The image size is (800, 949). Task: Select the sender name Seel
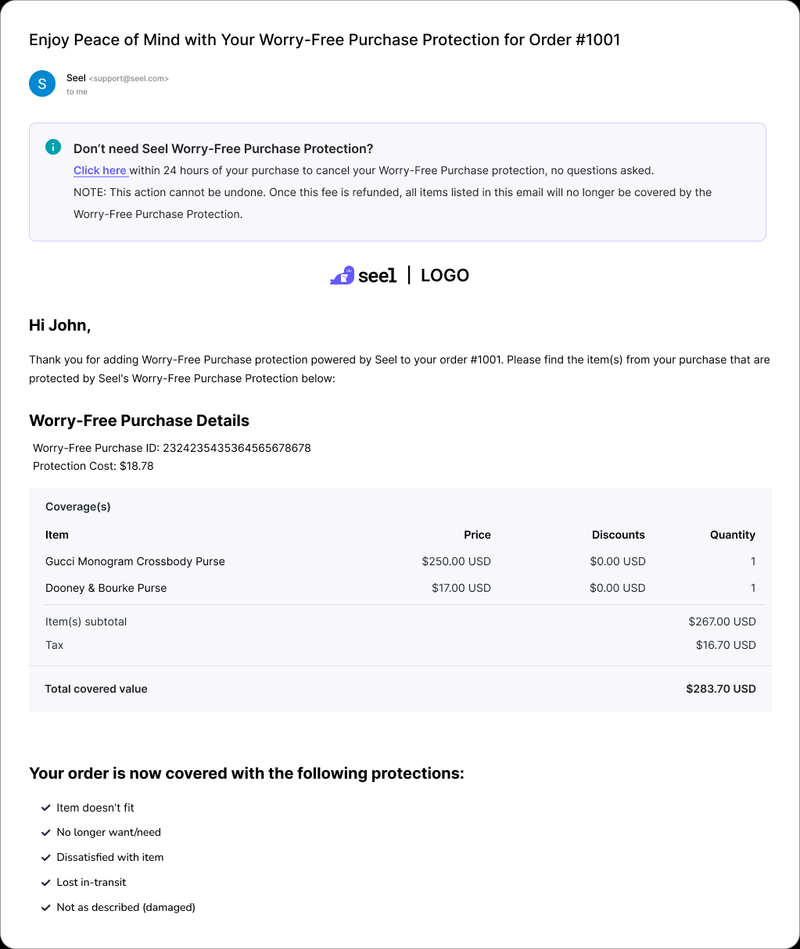coord(76,77)
